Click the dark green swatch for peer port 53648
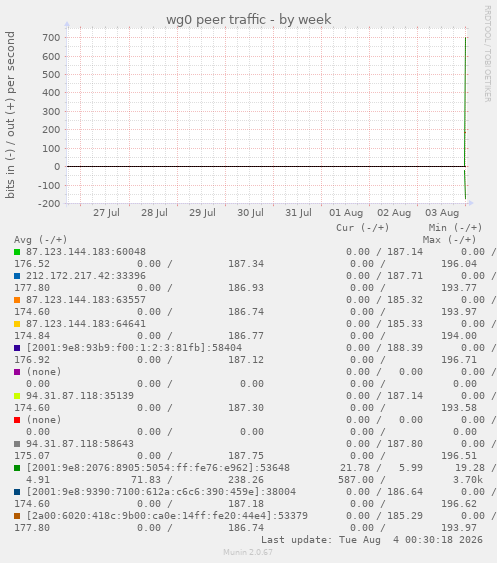Screen dimensions: 497x563 coord(17,468)
